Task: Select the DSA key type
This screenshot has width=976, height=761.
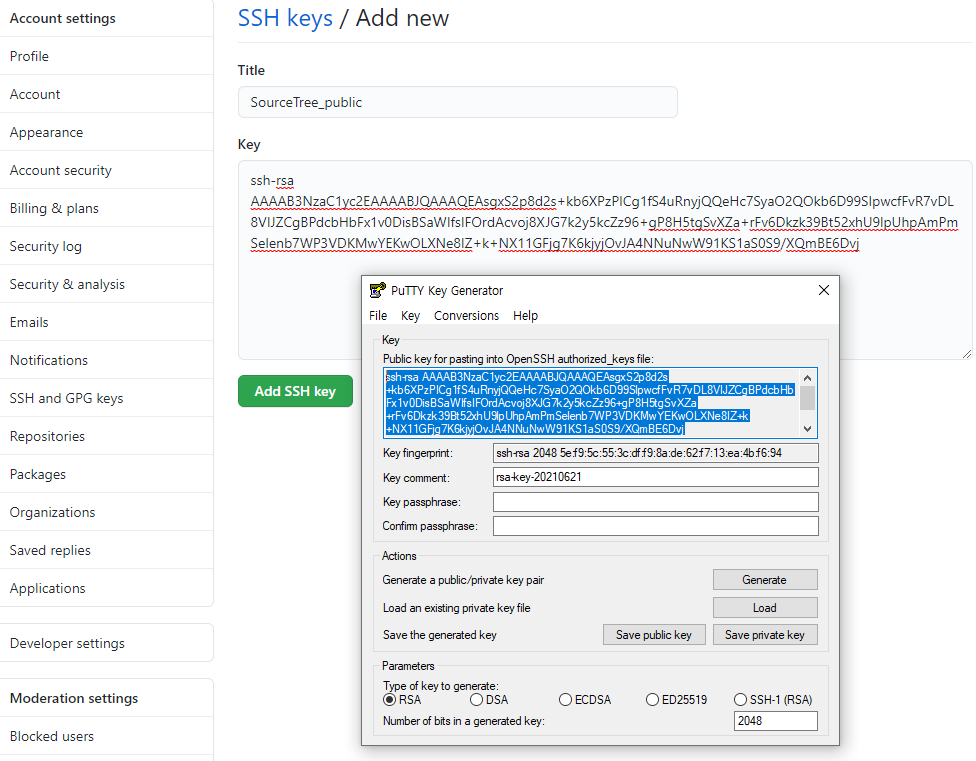Action: click(x=489, y=700)
